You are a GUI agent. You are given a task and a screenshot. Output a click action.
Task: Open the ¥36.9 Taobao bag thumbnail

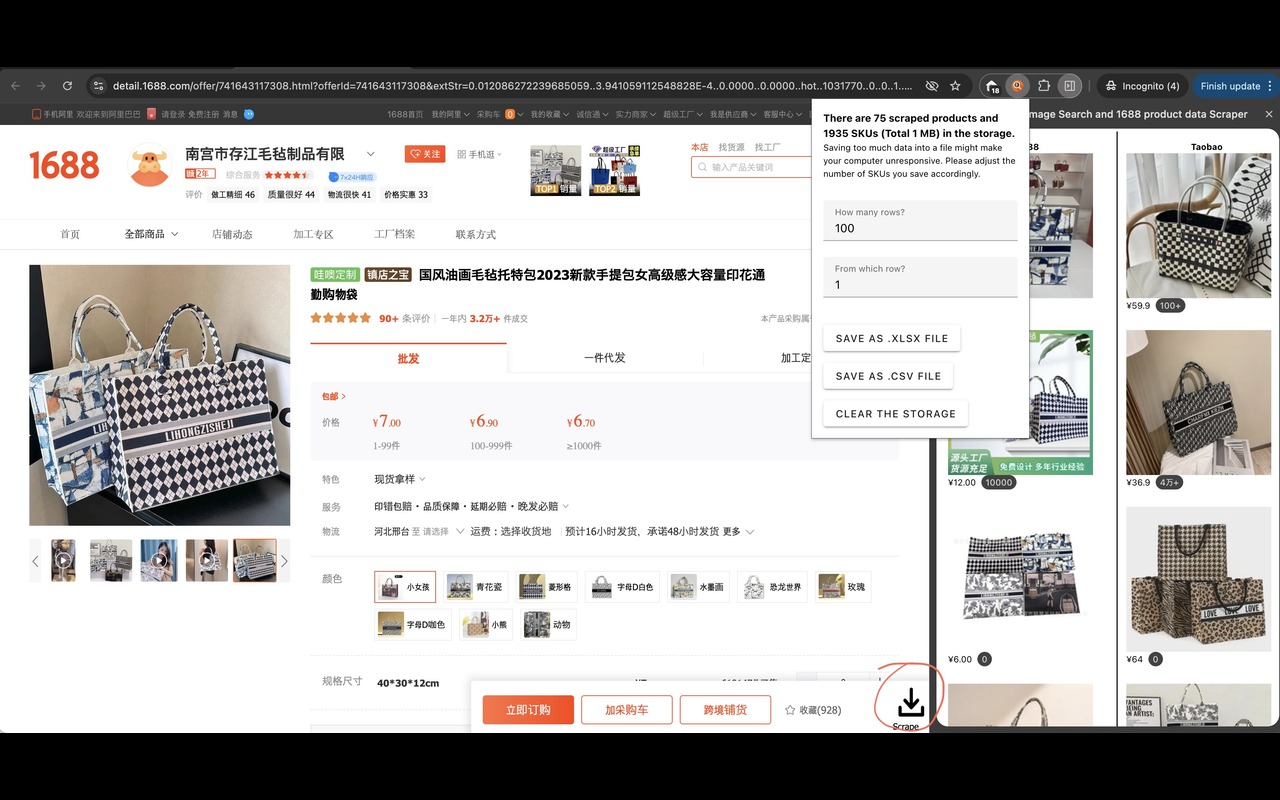pos(1199,402)
